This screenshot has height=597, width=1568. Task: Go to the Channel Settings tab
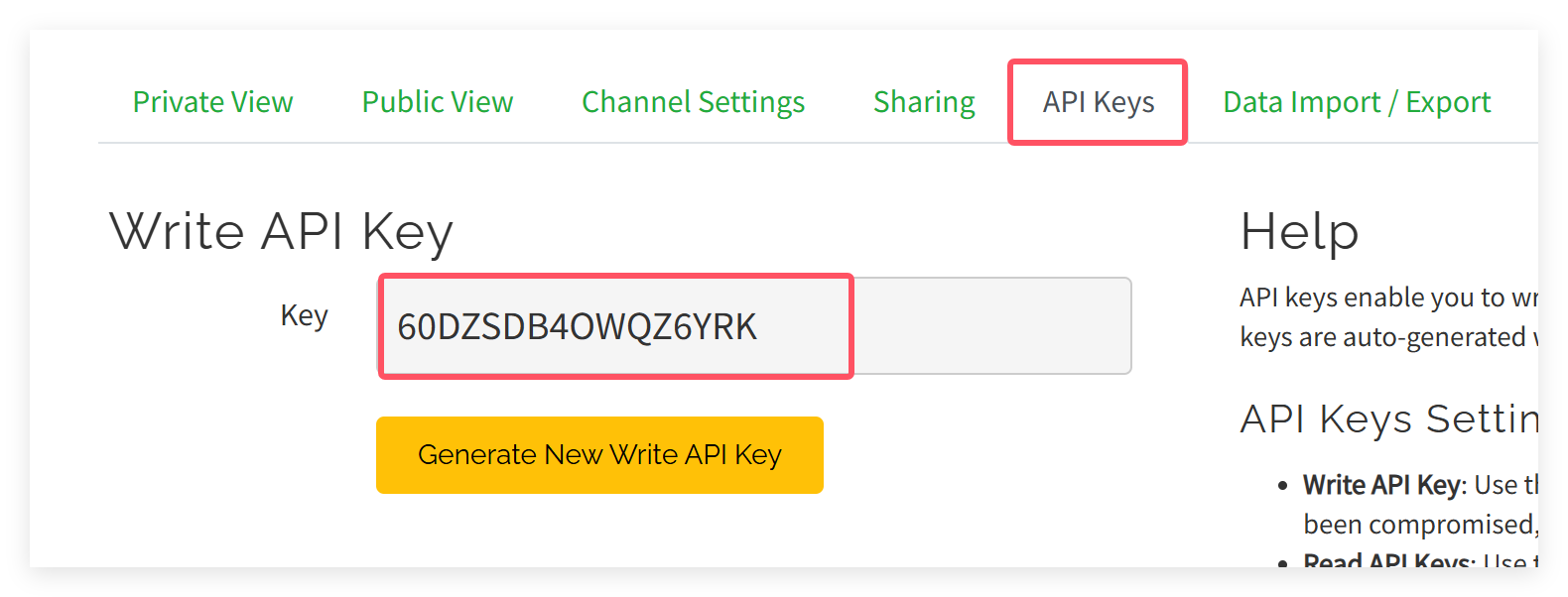[693, 102]
